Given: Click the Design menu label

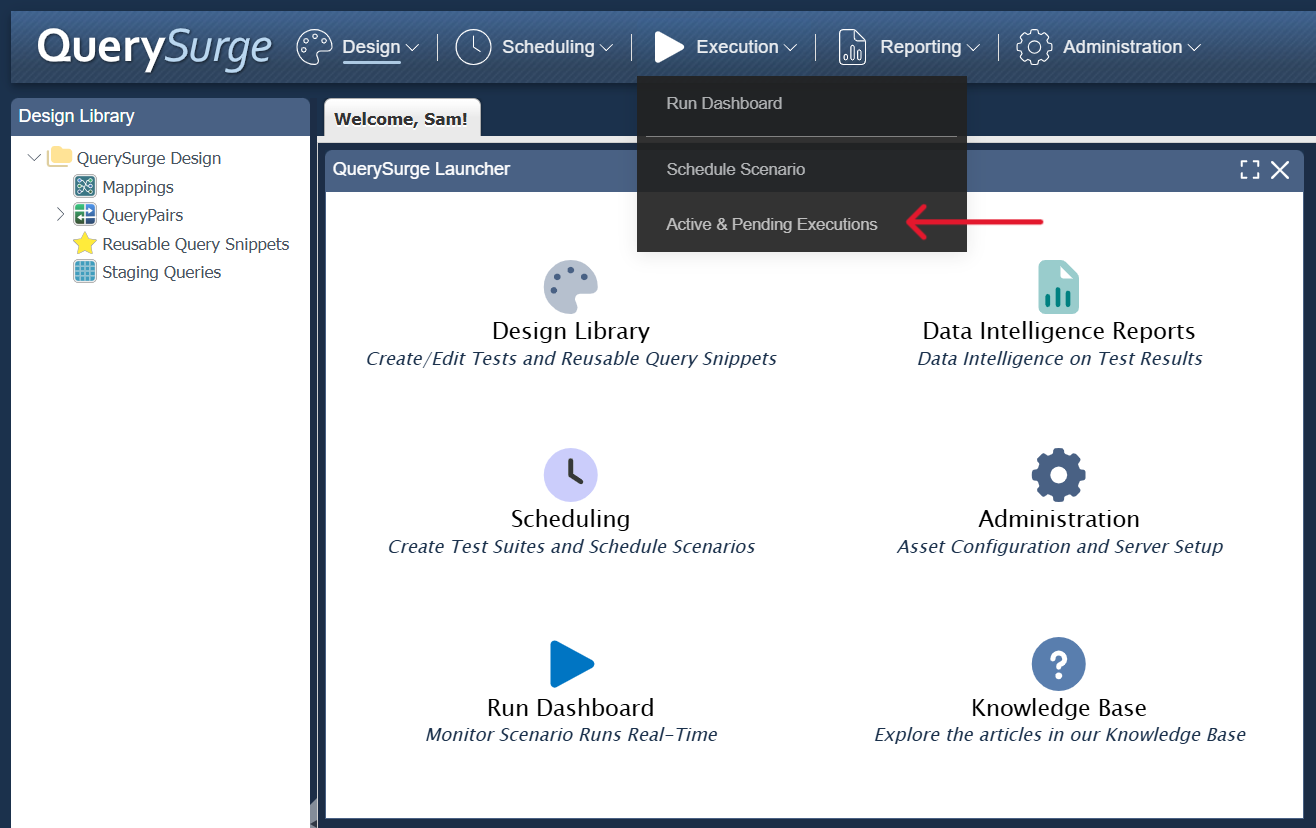Looking at the screenshot, I should click(x=371, y=47).
